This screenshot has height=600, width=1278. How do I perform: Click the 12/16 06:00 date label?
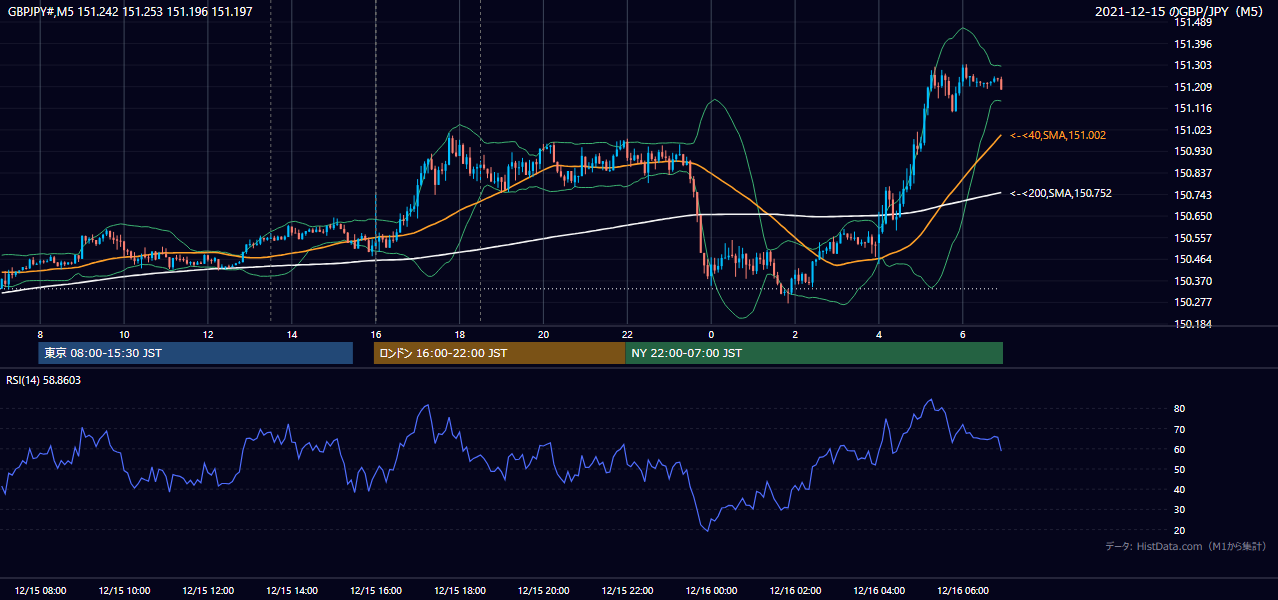click(x=963, y=590)
